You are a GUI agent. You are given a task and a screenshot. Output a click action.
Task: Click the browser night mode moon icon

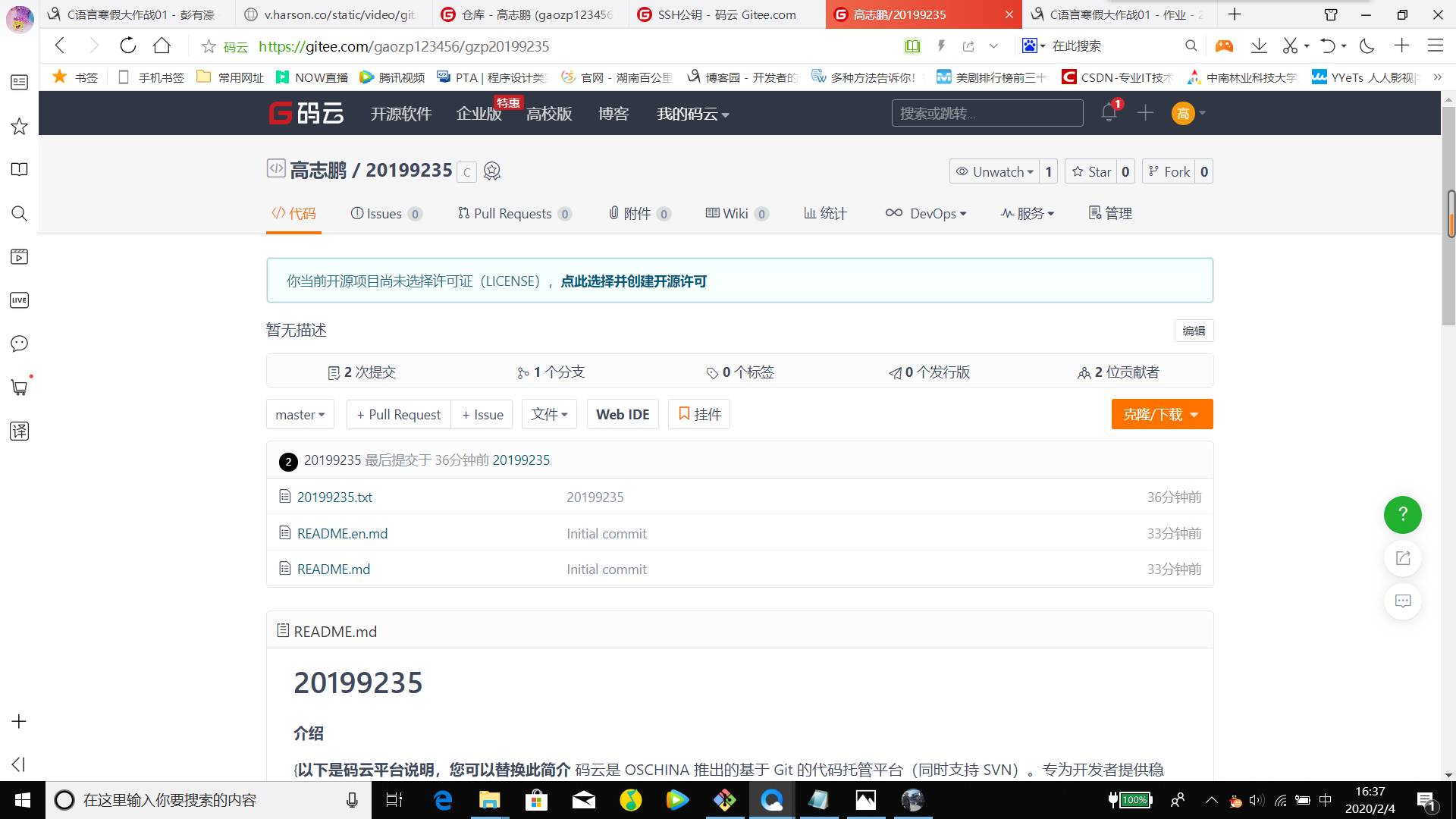[x=1367, y=46]
